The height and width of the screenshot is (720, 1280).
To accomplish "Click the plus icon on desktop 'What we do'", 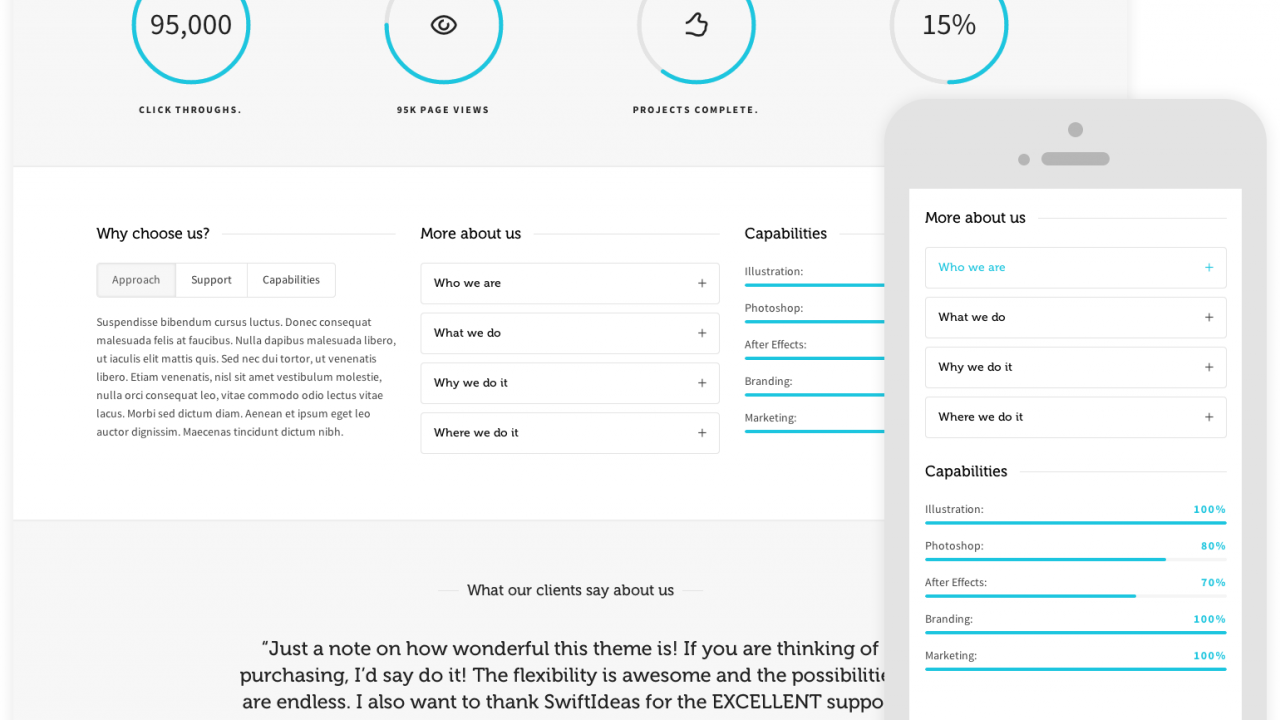I will [x=702, y=333].
